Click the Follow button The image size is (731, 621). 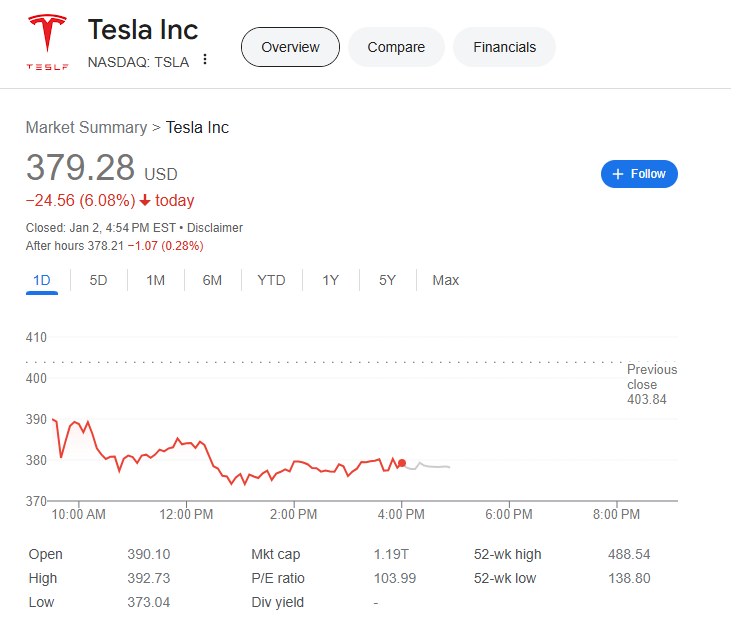click(x=639, y=174)
